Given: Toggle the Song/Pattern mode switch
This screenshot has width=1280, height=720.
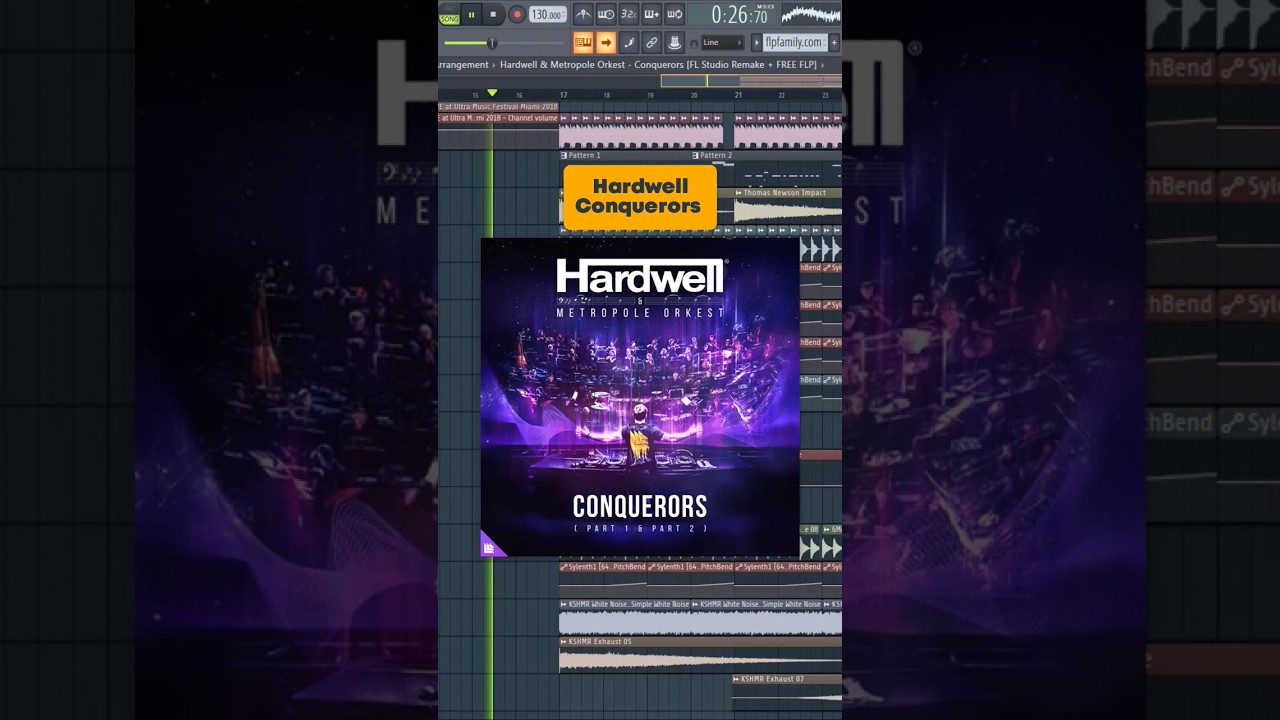Looking at the screenshot, I should pos(449,14).
